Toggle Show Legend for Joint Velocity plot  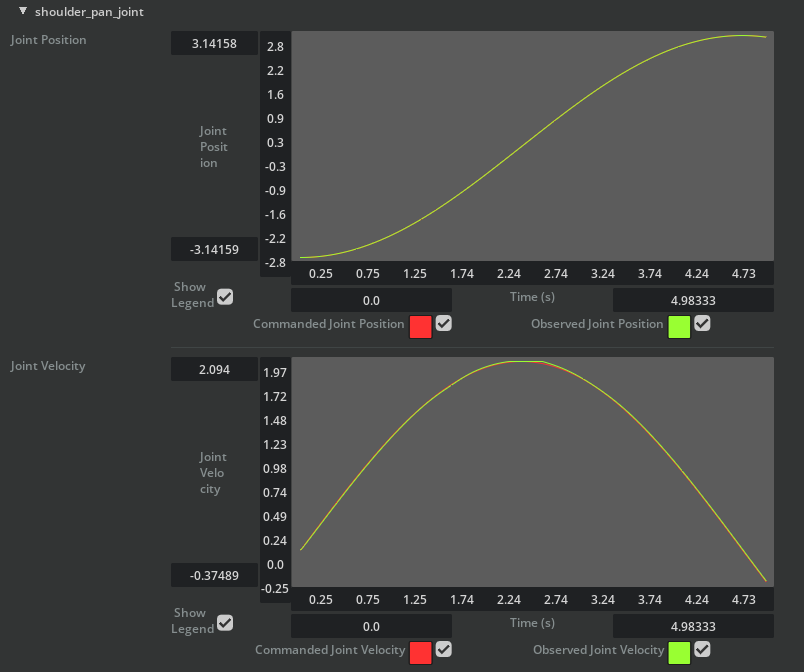pyautogui.click(x=225, y=623)
